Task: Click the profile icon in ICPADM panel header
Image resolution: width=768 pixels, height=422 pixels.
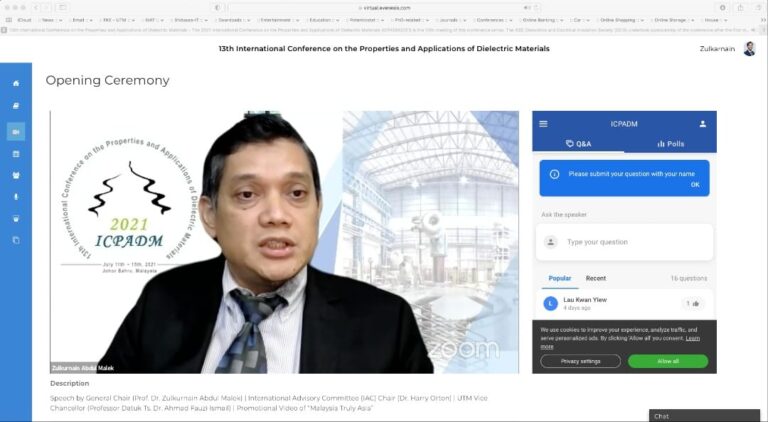Action: (702, 124)
